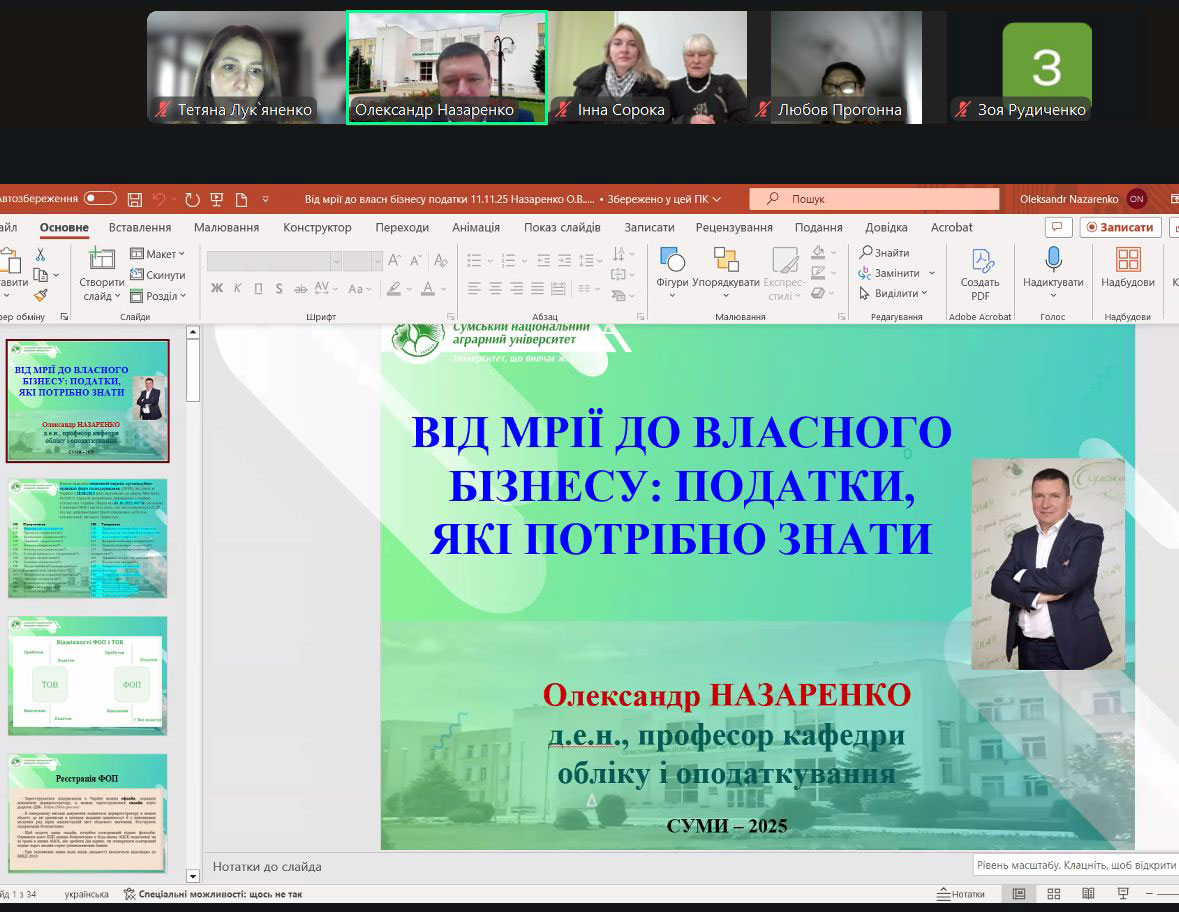Click the Save icon in title bar
The height and width of the screenshot is (912, 1179).
[x=134, y=199]
